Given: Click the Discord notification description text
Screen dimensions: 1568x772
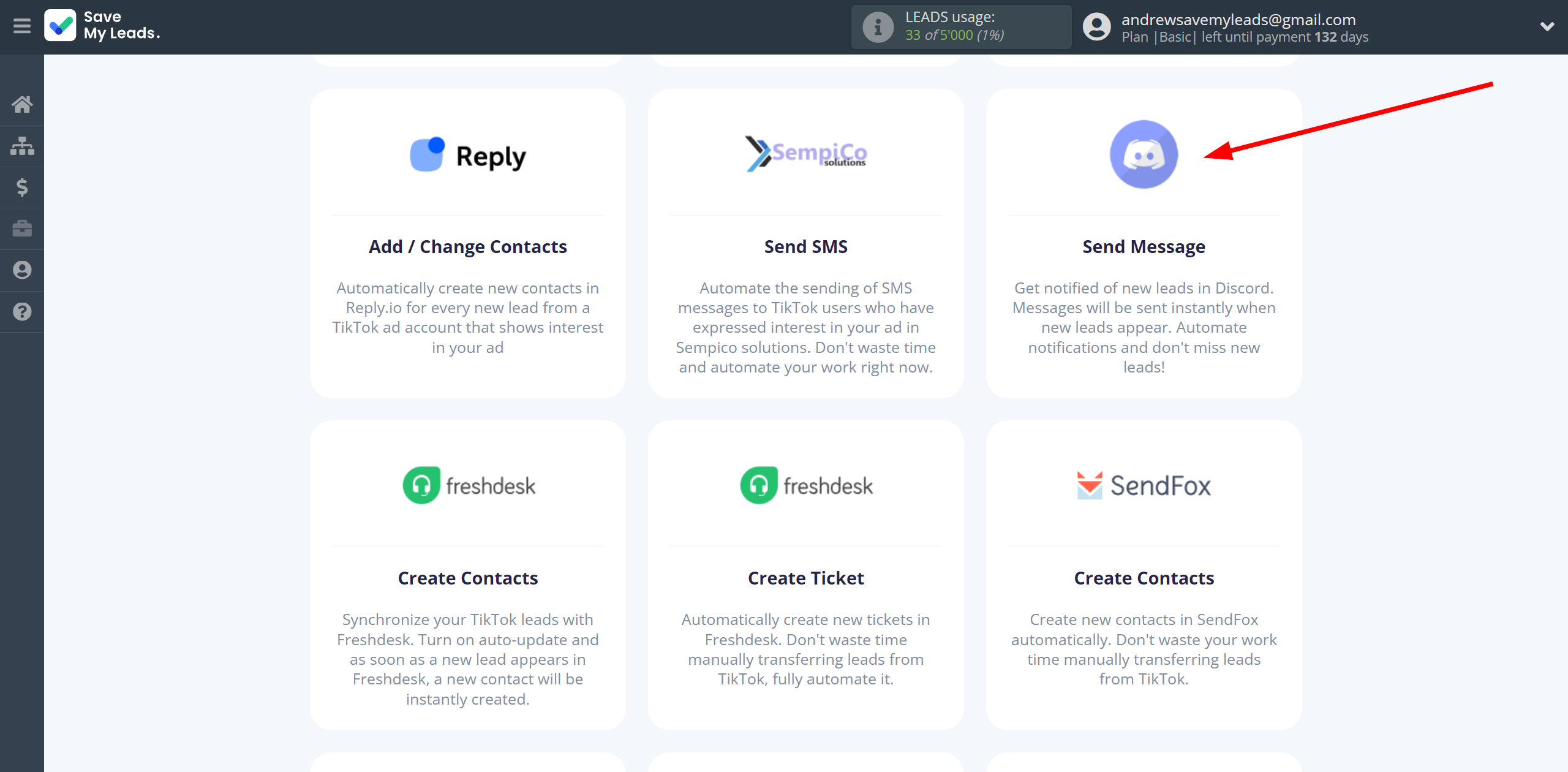Looking at the screenshot, I should [1144, 327].
